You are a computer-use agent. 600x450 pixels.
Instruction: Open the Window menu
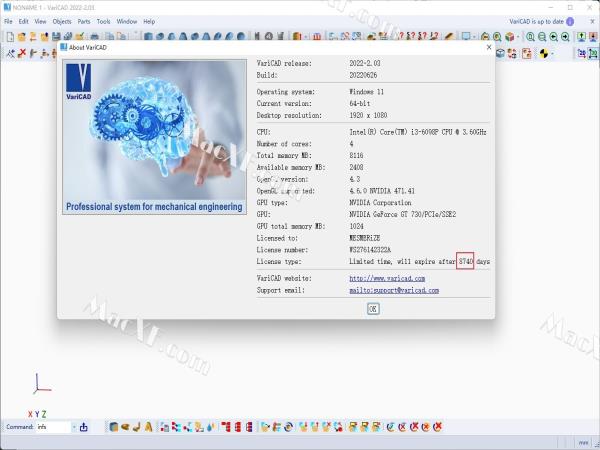click(127, 21)
